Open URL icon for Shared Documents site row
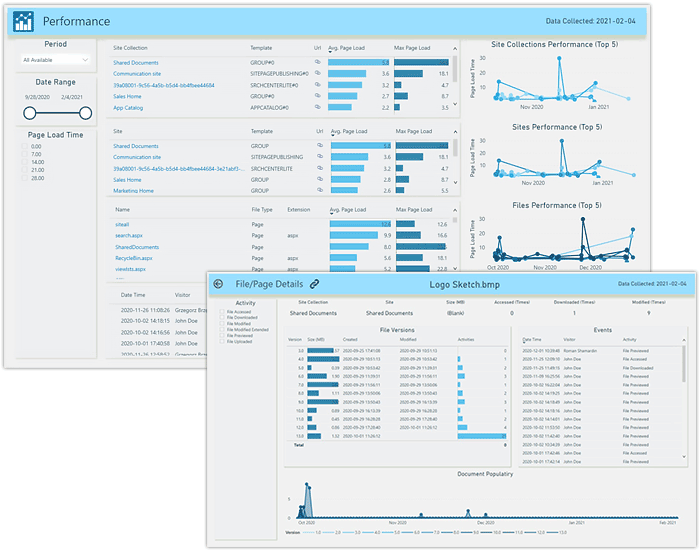Viewport: 700px width, 550px height. (x=318, y=146)
